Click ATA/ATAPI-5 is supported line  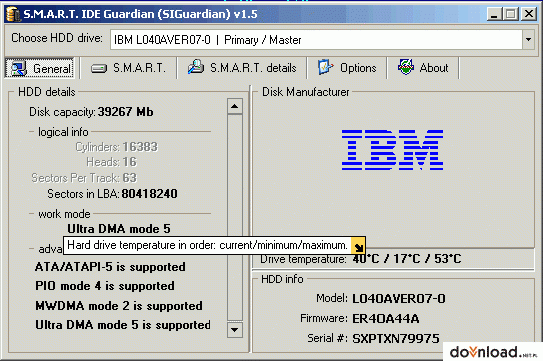(110, 267)
